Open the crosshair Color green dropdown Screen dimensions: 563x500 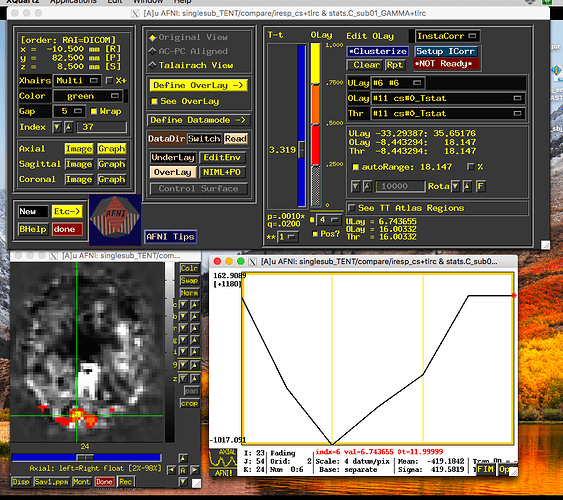[x=88, y=96]
